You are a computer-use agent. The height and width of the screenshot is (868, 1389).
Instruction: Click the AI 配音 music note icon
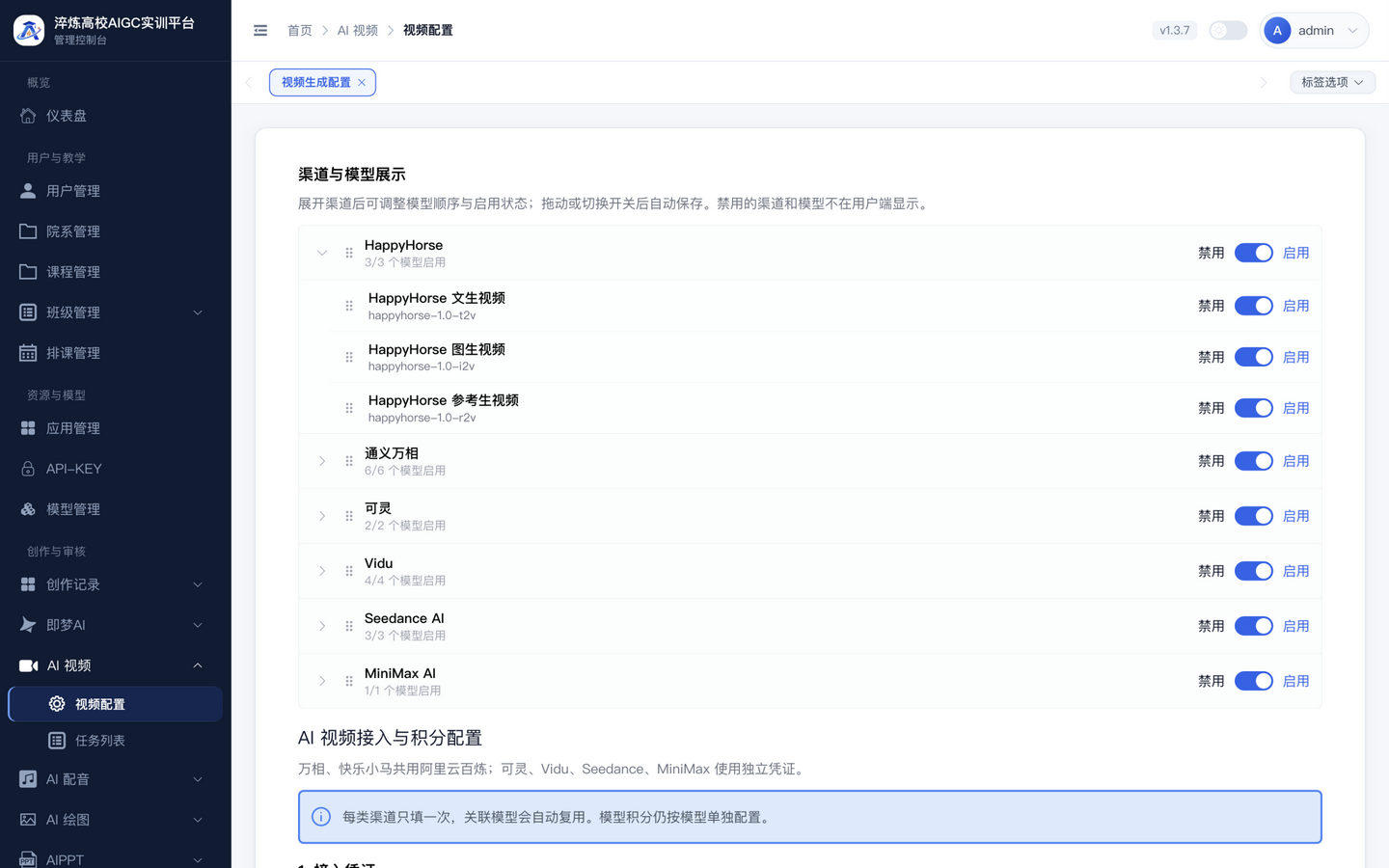[x=28, y=779]
